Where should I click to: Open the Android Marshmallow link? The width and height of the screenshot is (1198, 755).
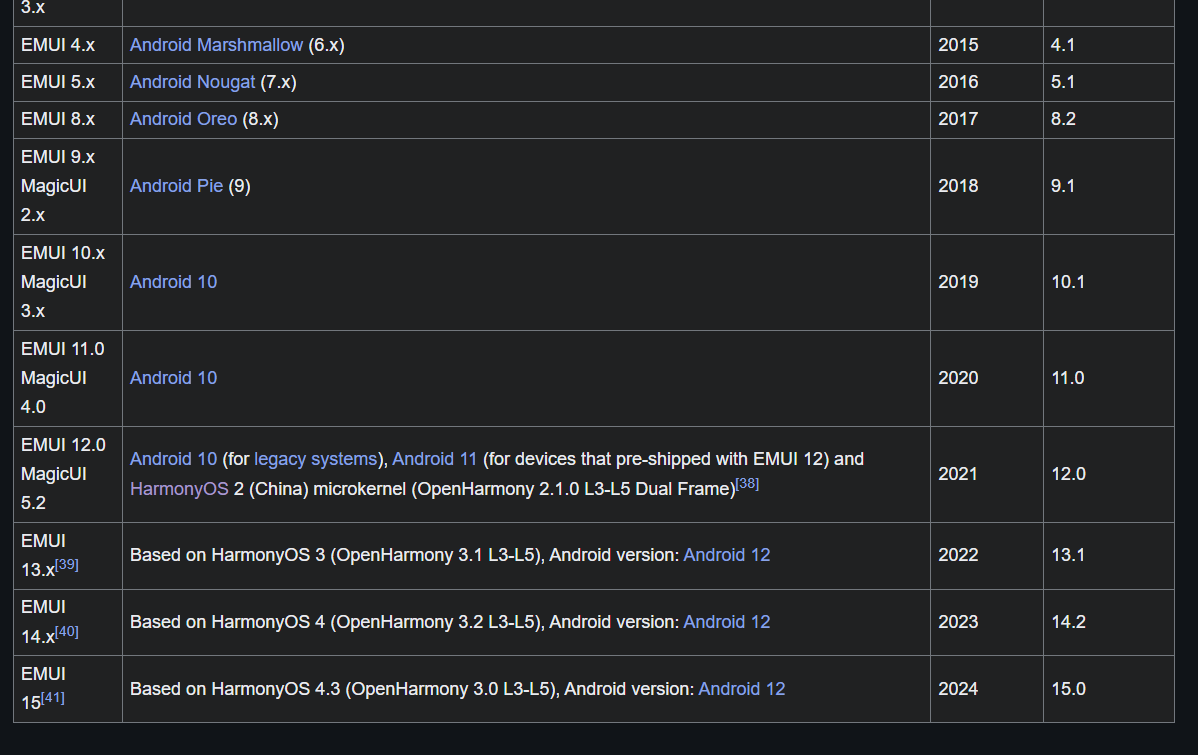pyautogui.click(x=216, y=45)
